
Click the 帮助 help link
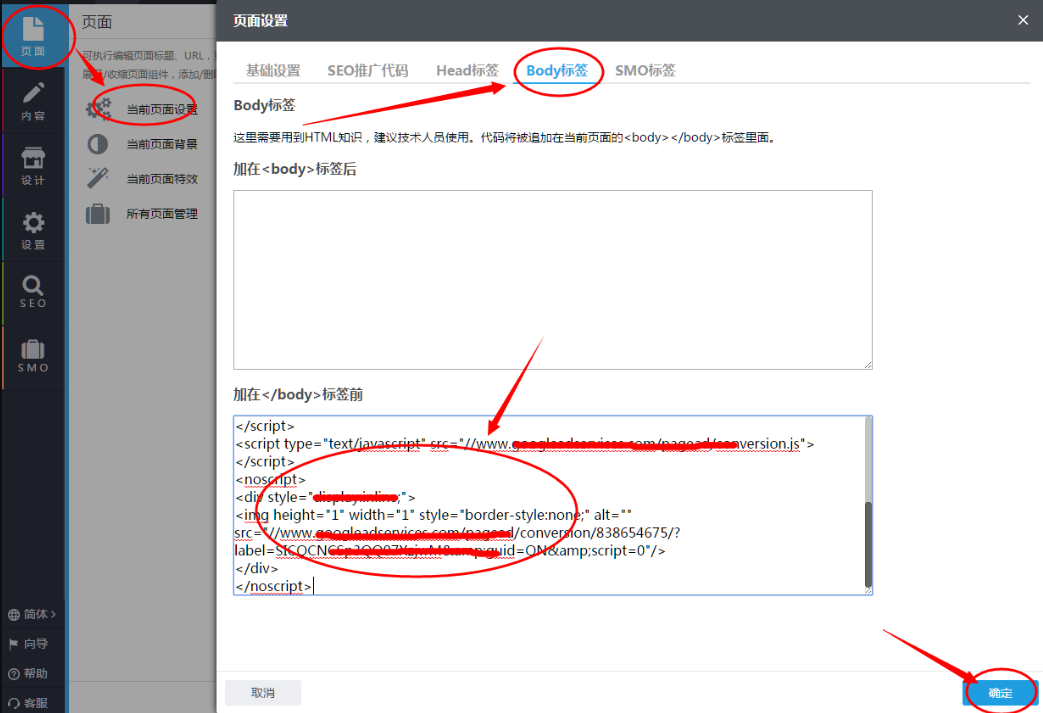pos(33,673)
